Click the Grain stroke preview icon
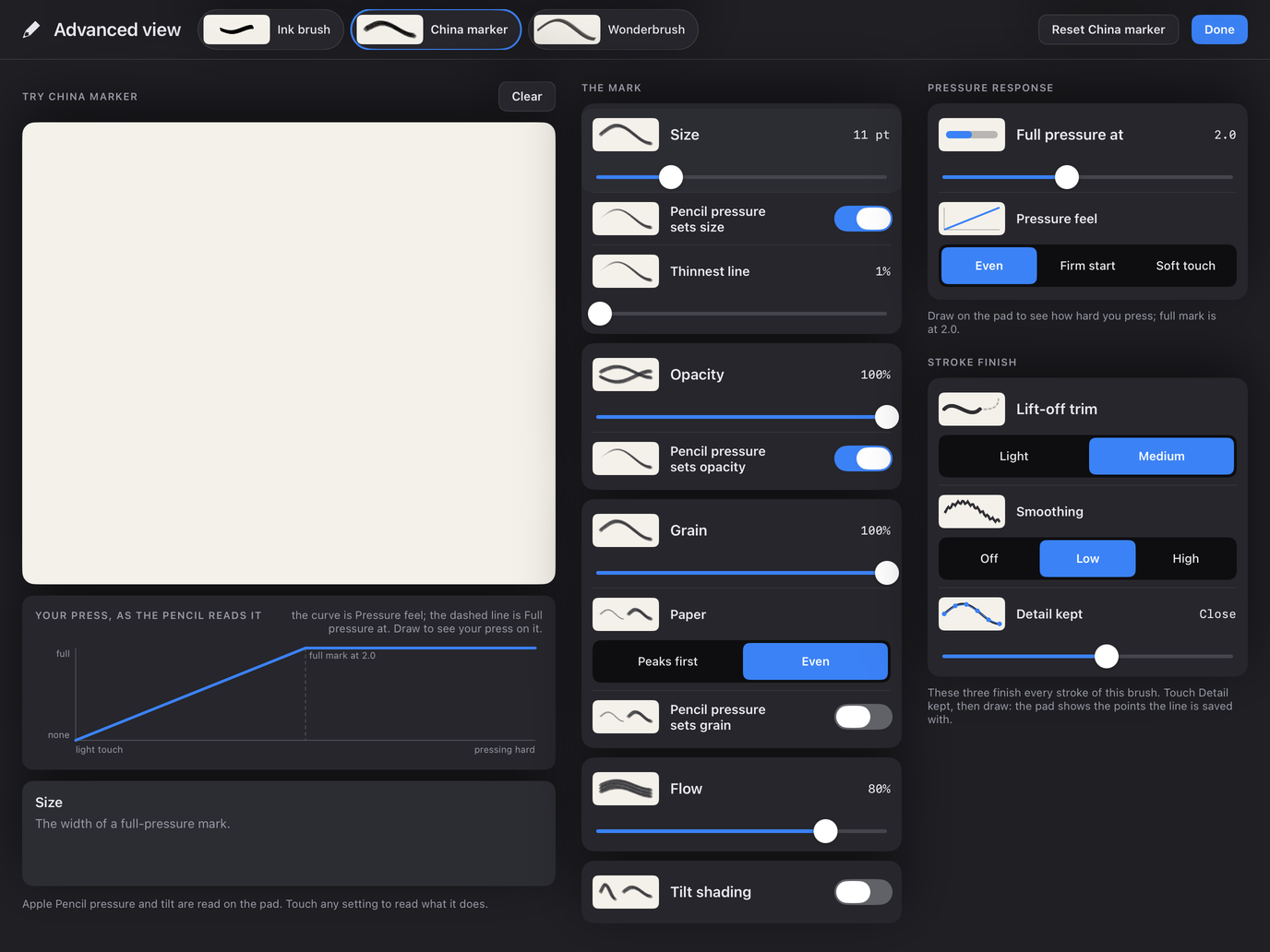 click(626, 530)
